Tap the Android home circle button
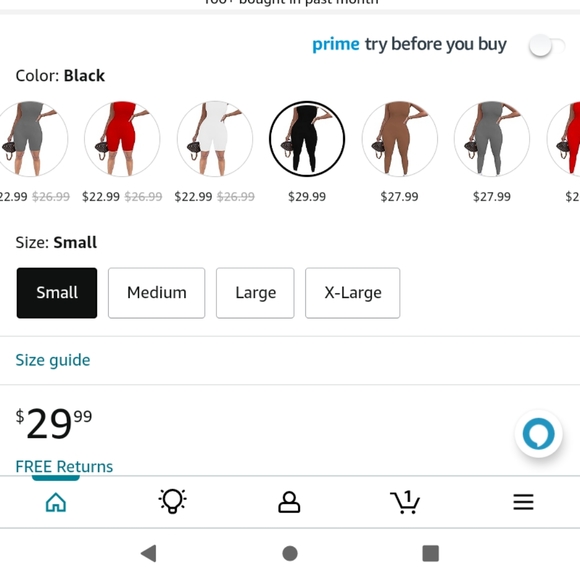This screenshot has height=578, width=580. 290,554
